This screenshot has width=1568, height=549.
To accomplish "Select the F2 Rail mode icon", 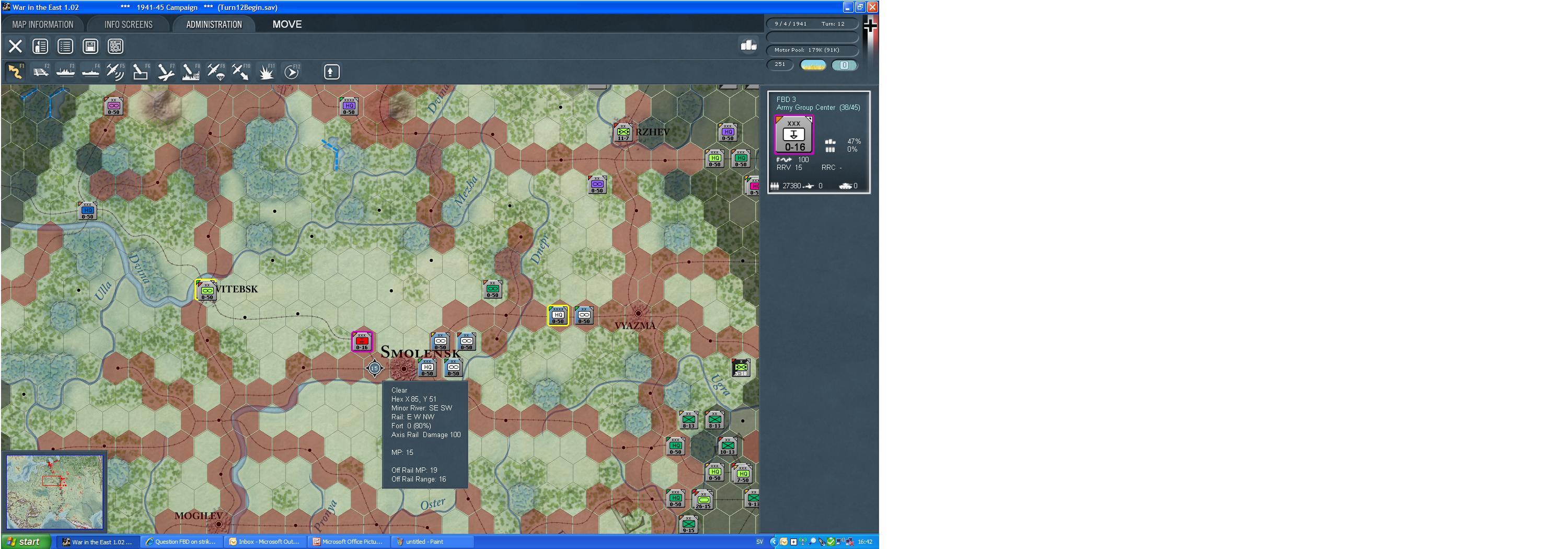I will pyautogui.click(x=40, y=72).
